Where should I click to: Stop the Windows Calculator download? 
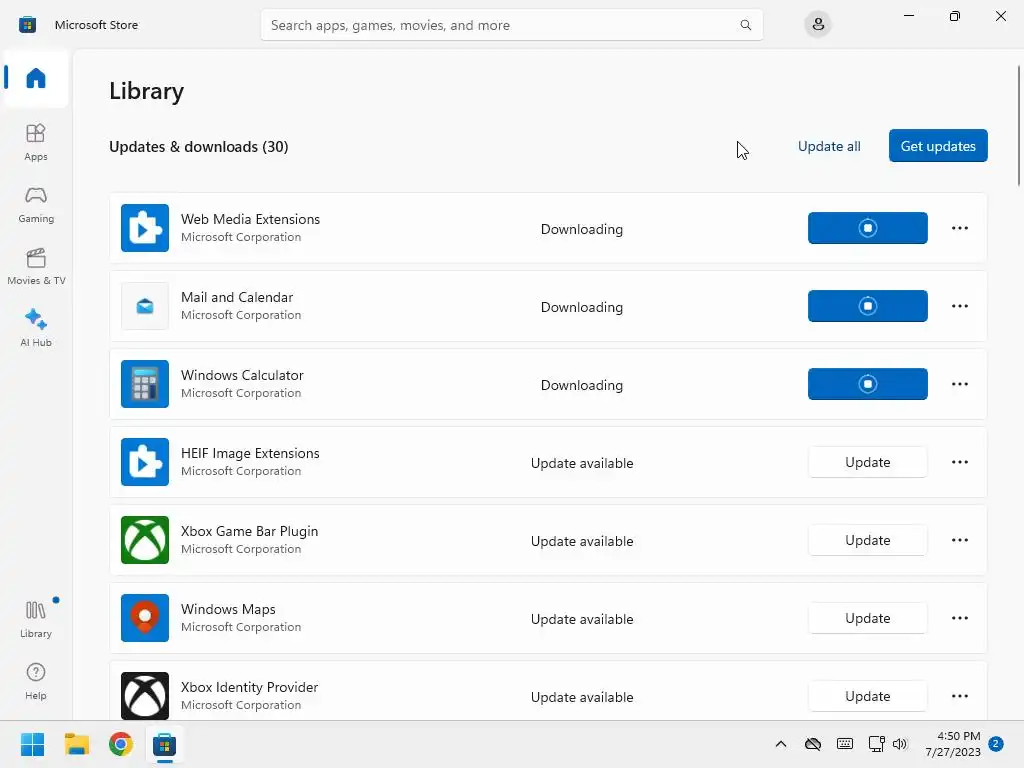(x=867, y=384)
